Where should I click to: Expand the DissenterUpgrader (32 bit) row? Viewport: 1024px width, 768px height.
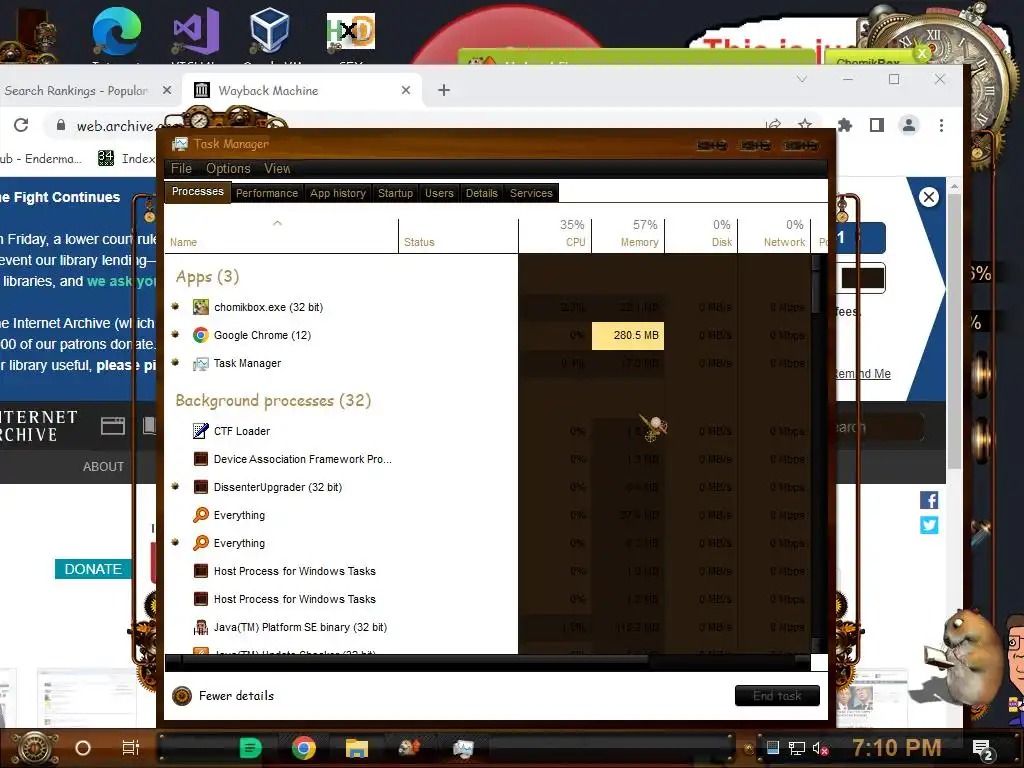(x=175, y=487)
